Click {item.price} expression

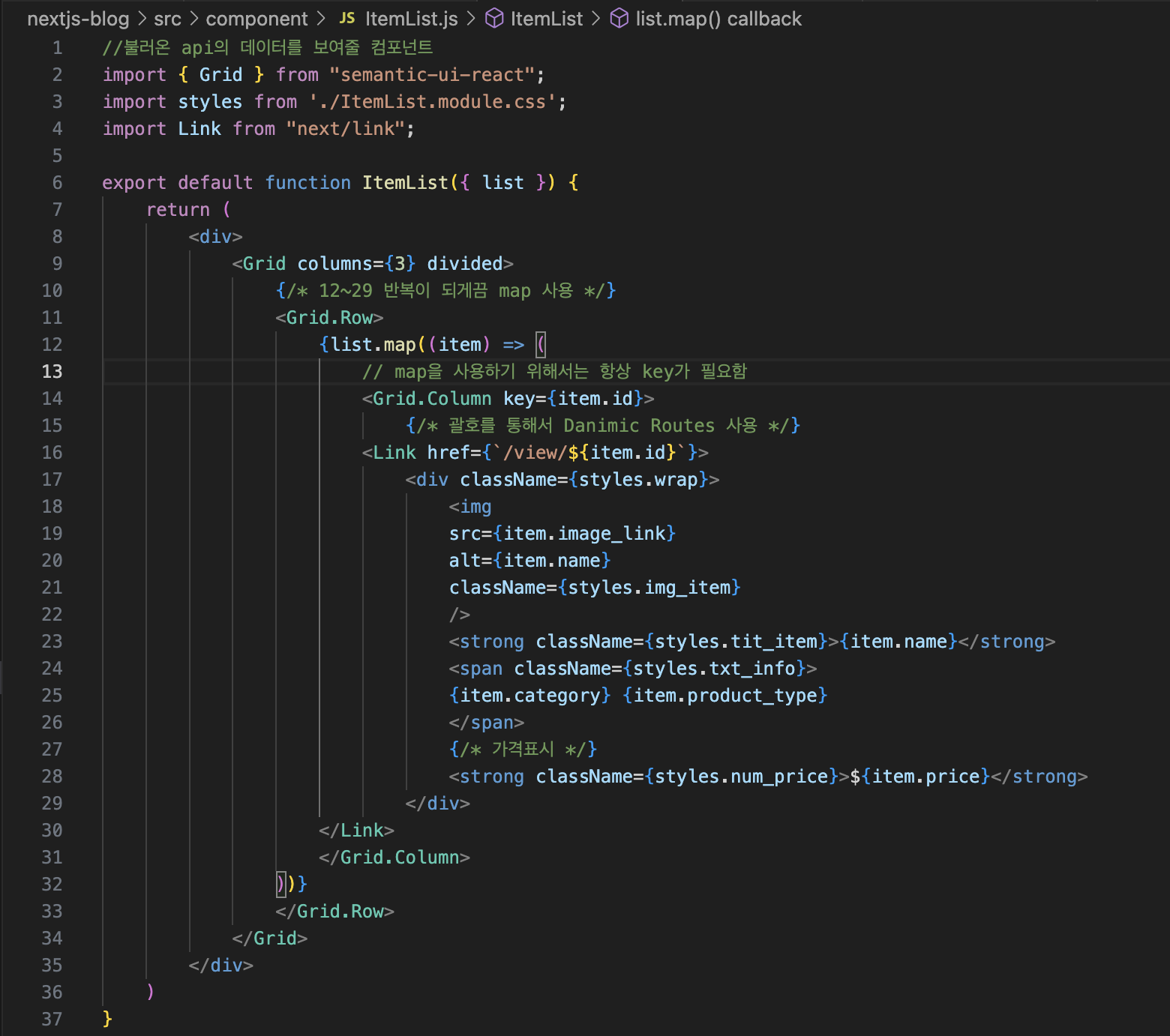[925, 776]
